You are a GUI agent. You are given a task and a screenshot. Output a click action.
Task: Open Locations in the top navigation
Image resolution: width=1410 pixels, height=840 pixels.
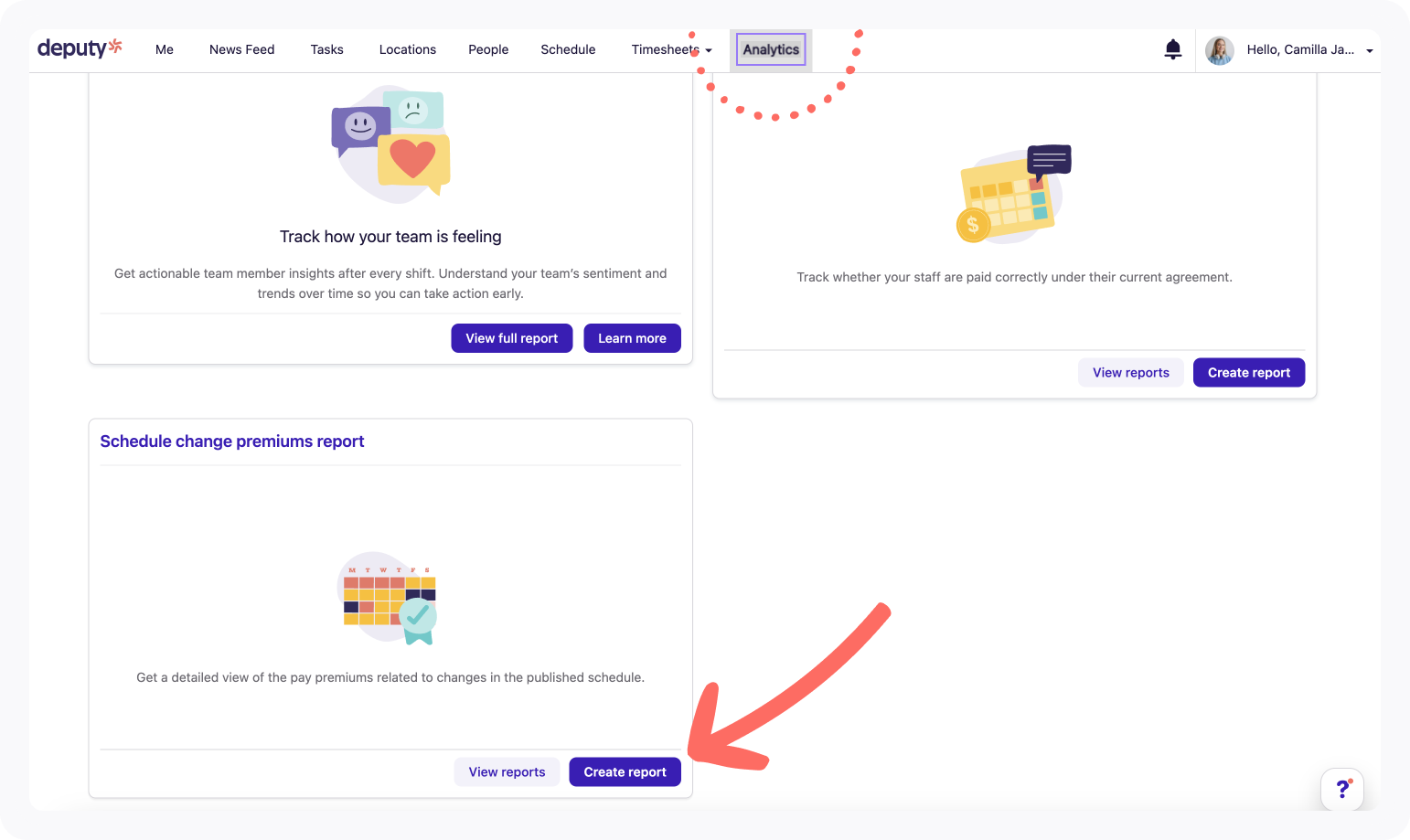point(407,49)
